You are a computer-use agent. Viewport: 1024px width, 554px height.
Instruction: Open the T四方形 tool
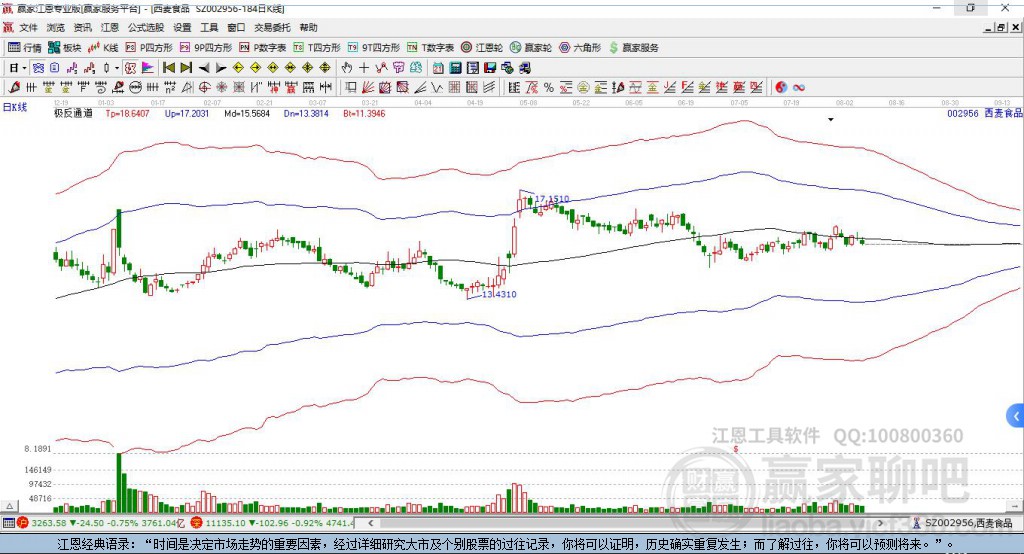click(x=317, y=48)
